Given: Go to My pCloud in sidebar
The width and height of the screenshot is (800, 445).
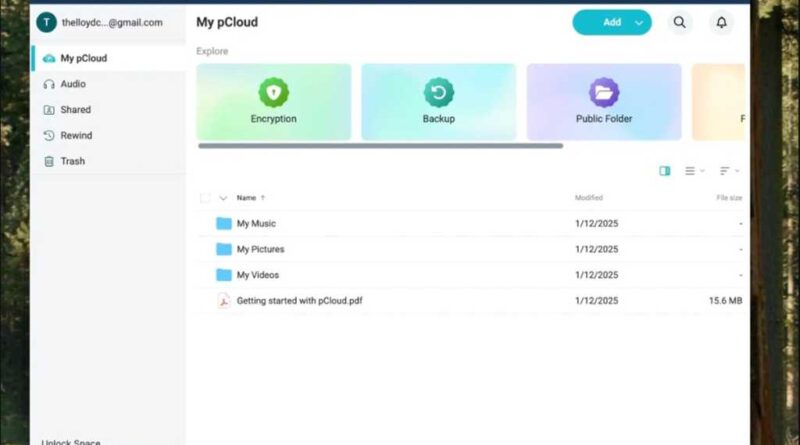Looking at the screenshot, I should point(108,58).
